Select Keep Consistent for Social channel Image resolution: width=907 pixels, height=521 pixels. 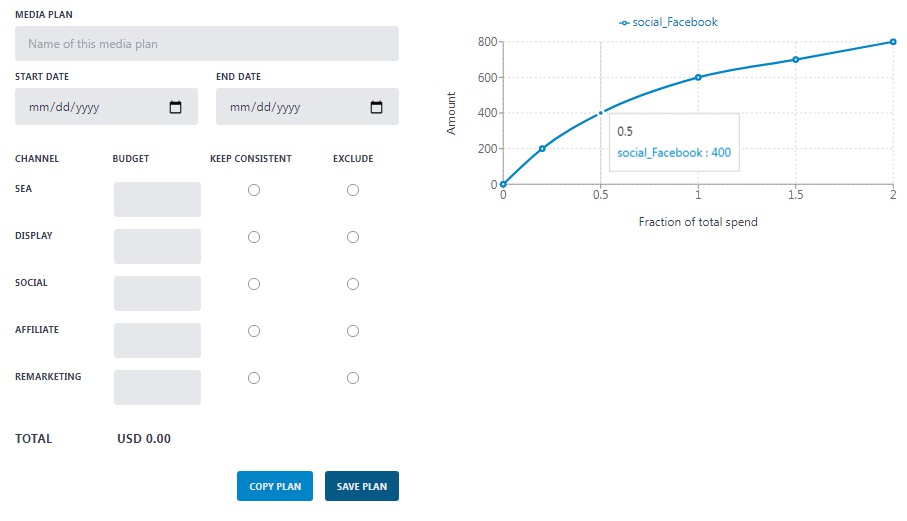(x=254, y=284)
